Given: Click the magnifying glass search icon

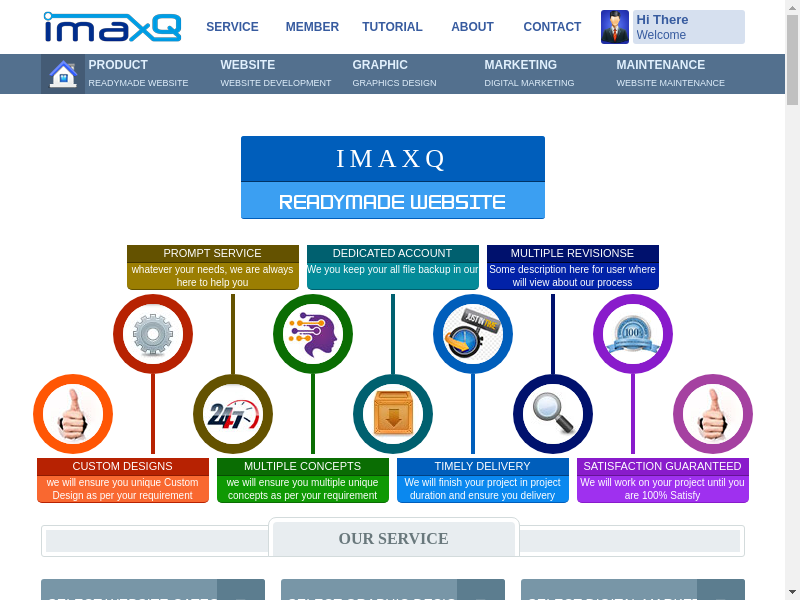Looking at the screenshot, I should (553, 414).
